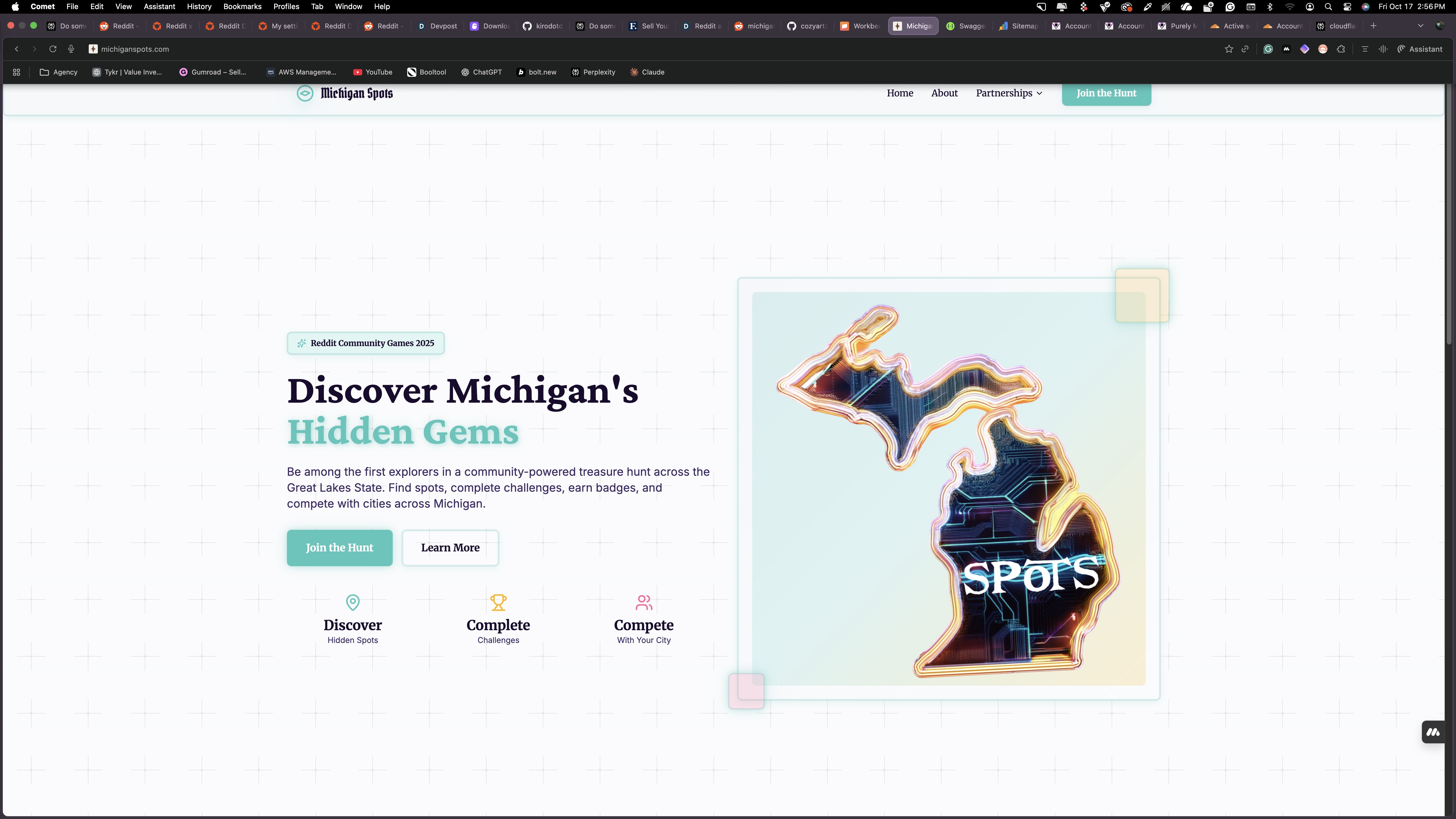This screenshot has height=819, width=1456.
Task: Click the Michigan Spots logo icon
Action: point(305,93)
